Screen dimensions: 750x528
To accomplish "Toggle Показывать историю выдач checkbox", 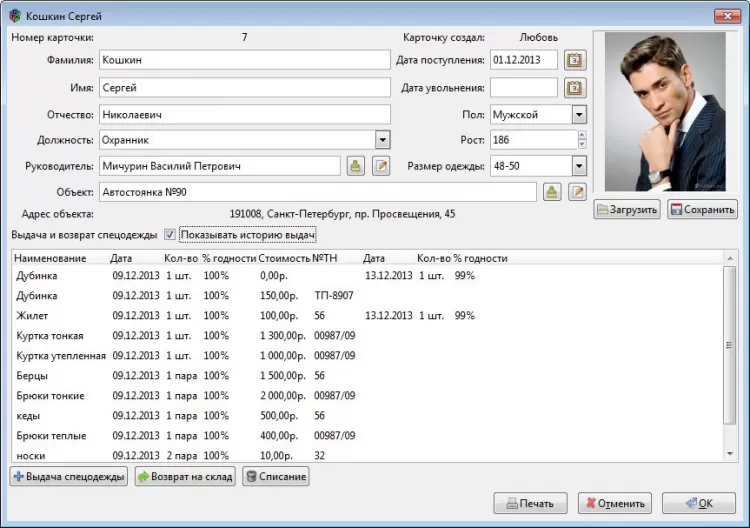I will (170, 235).
